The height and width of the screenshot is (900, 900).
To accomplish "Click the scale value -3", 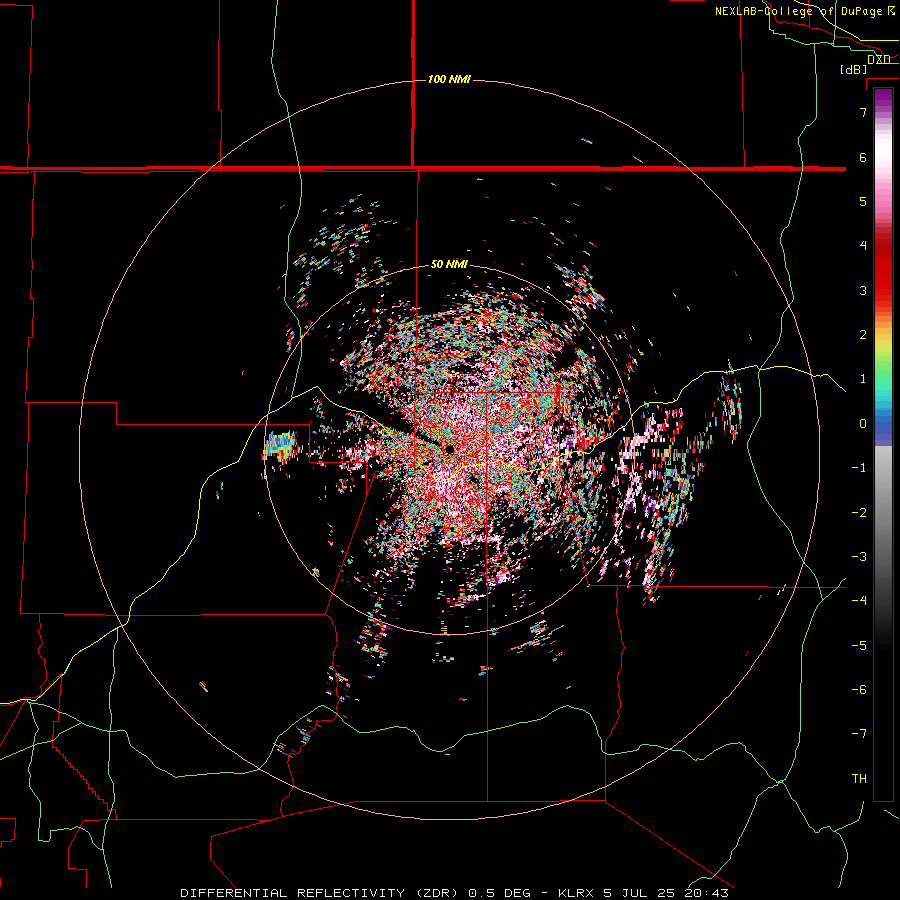I will click(859, 557).
